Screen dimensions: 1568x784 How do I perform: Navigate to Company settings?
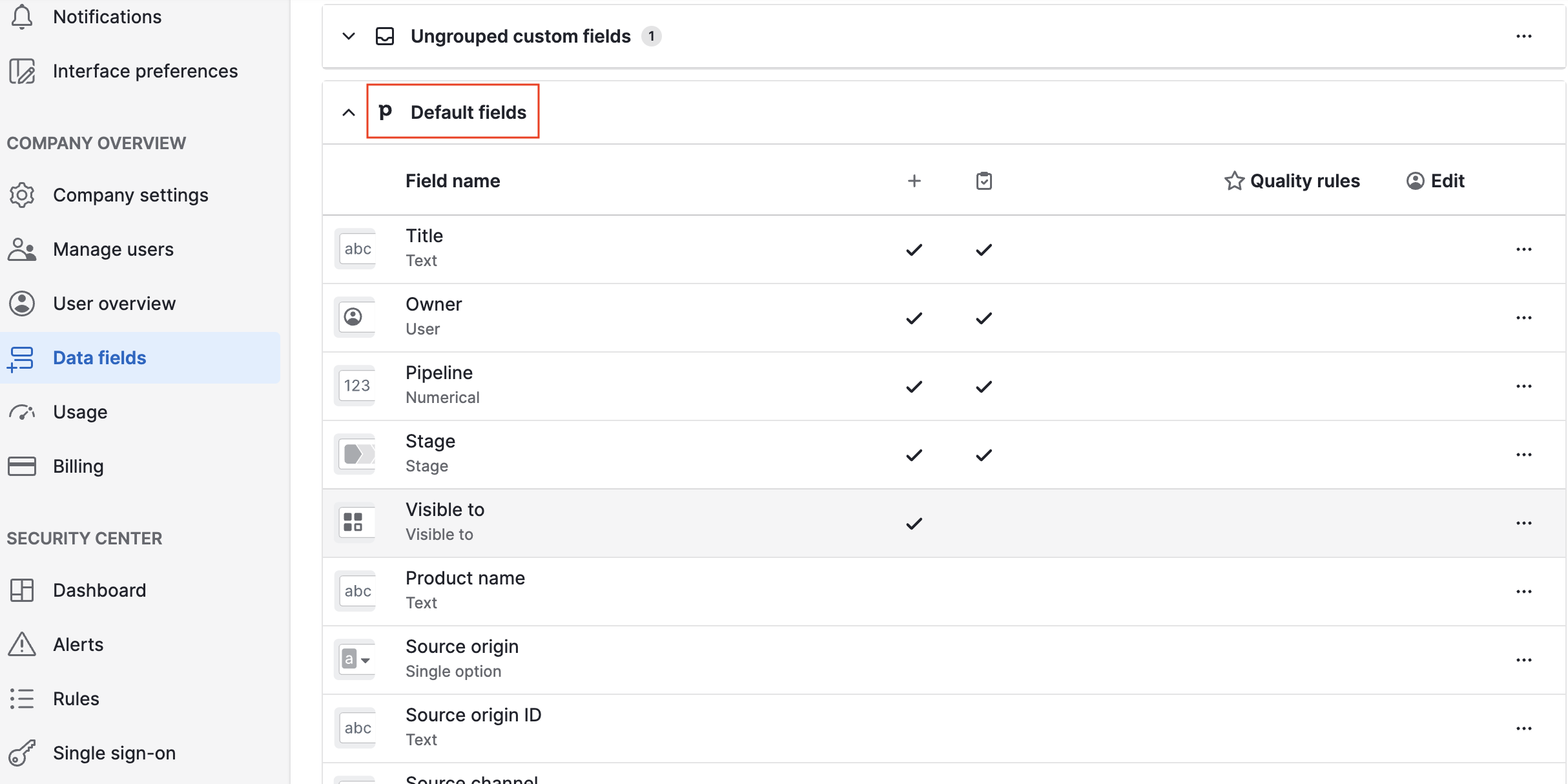point(130,195)
